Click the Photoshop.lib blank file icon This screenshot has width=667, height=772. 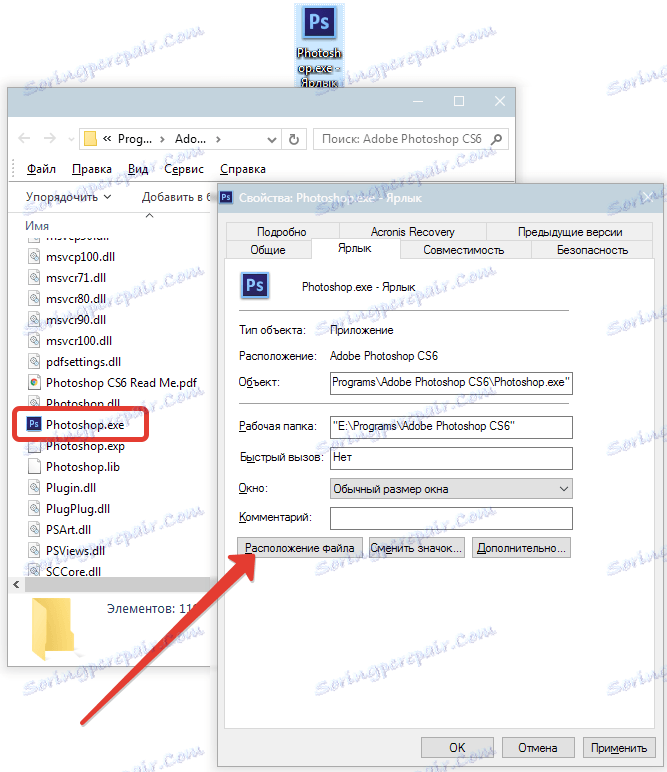[34, 466]
